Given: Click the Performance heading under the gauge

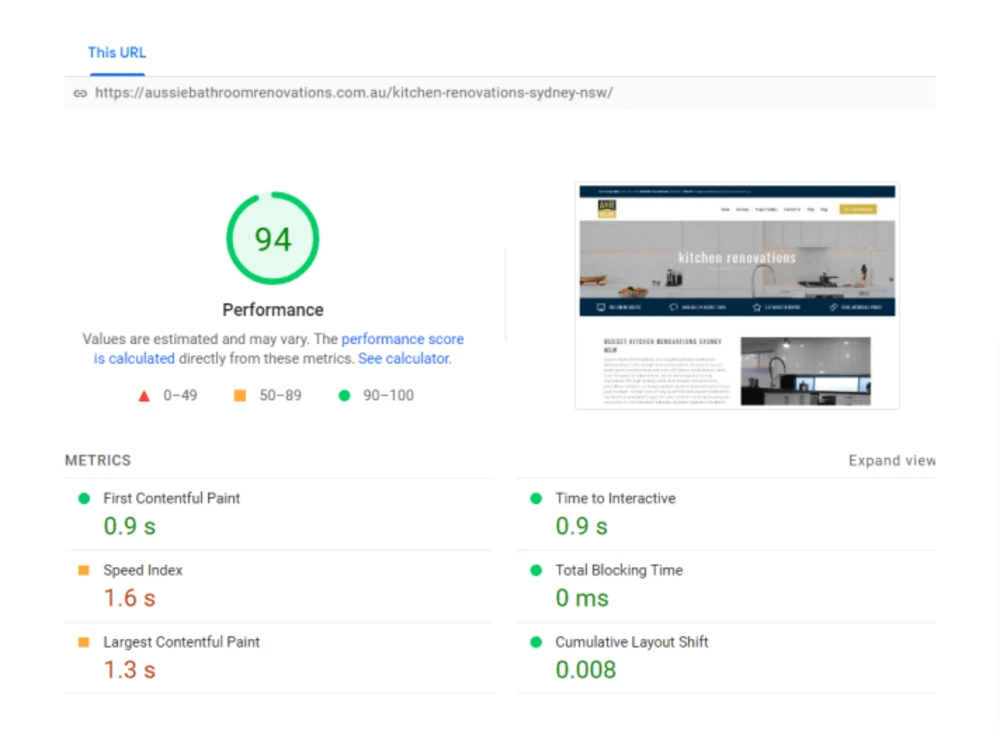Looking at the screenshot, I should click(273, 310).
